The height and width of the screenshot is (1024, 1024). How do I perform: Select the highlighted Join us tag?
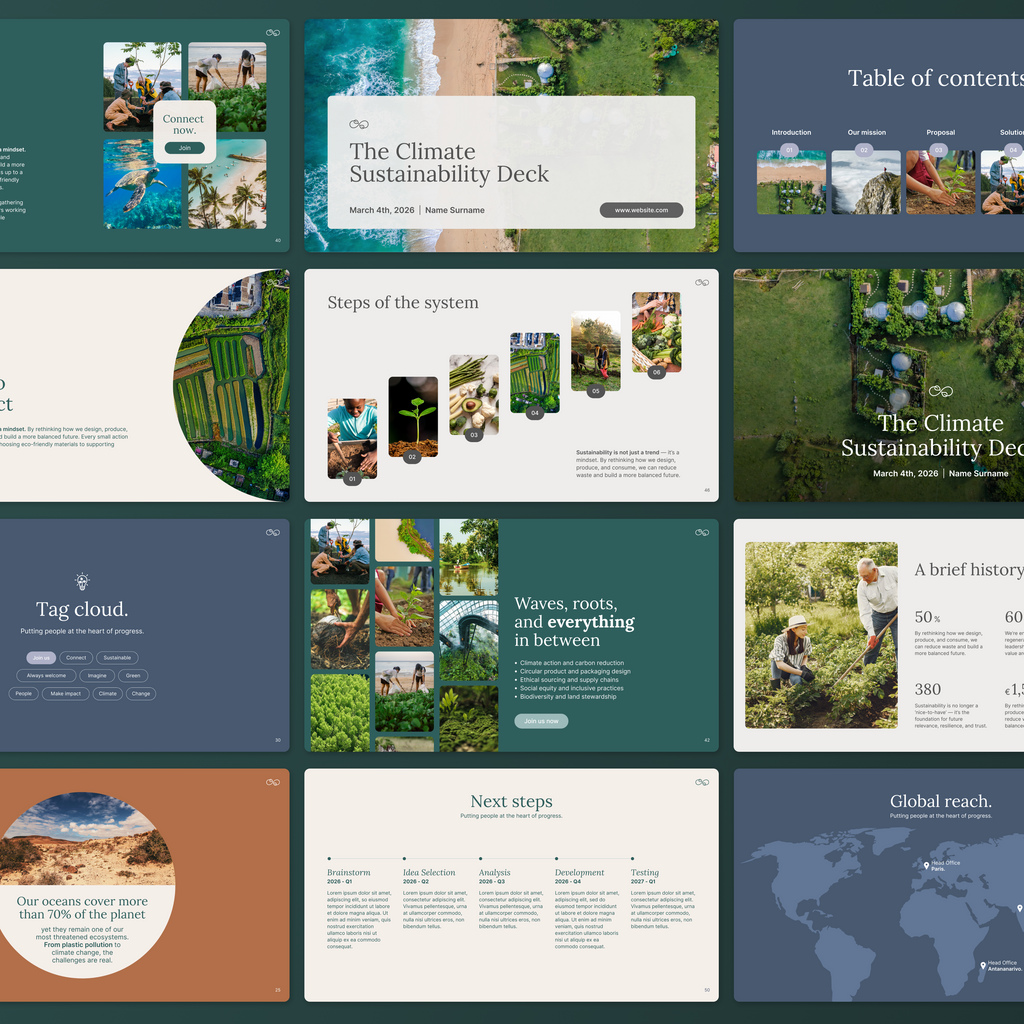tap(41, 658)
